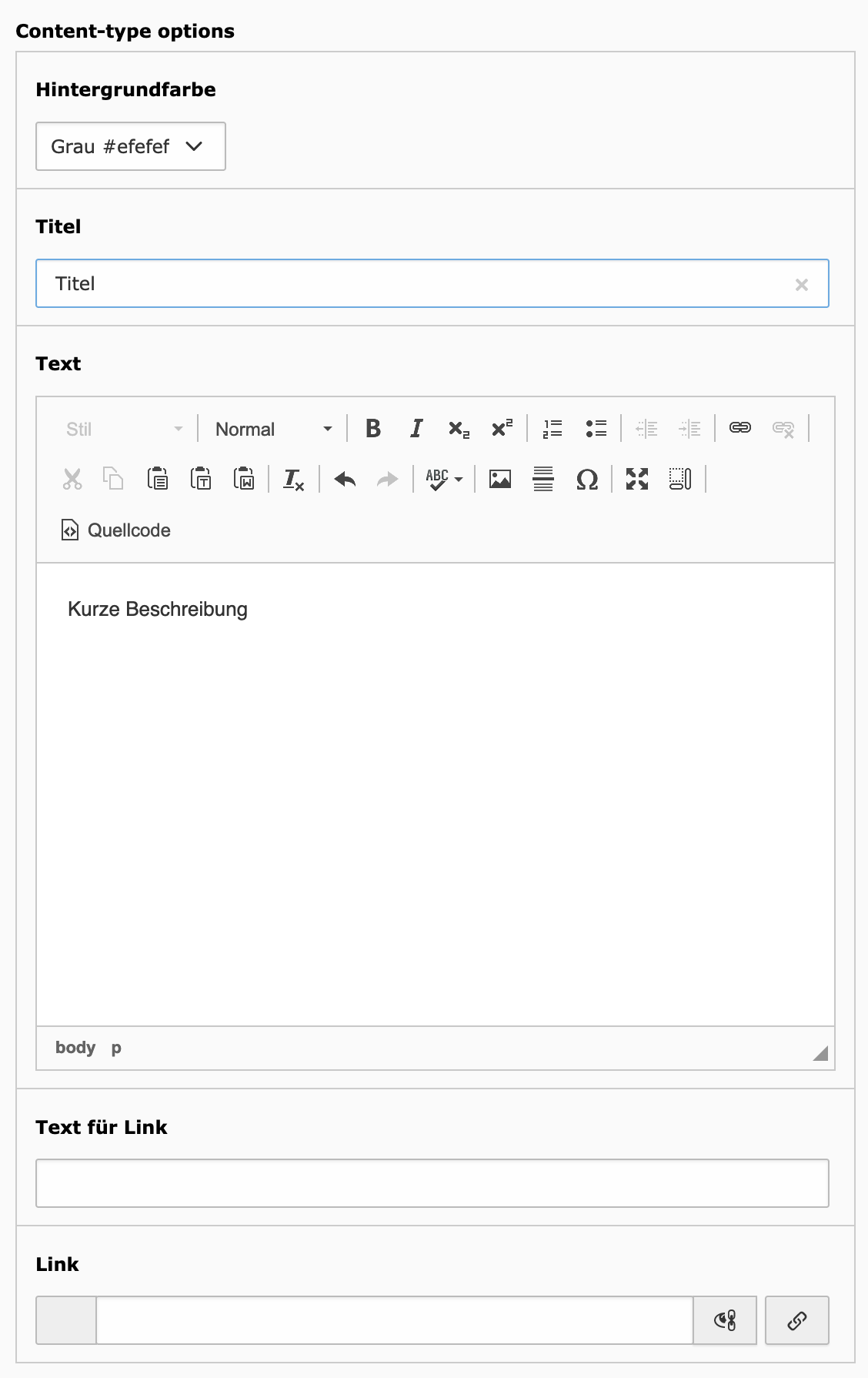Viewport: 868px width, 1378px height.
Task: Maximize the rich text editor
Action: click(637, 480)
